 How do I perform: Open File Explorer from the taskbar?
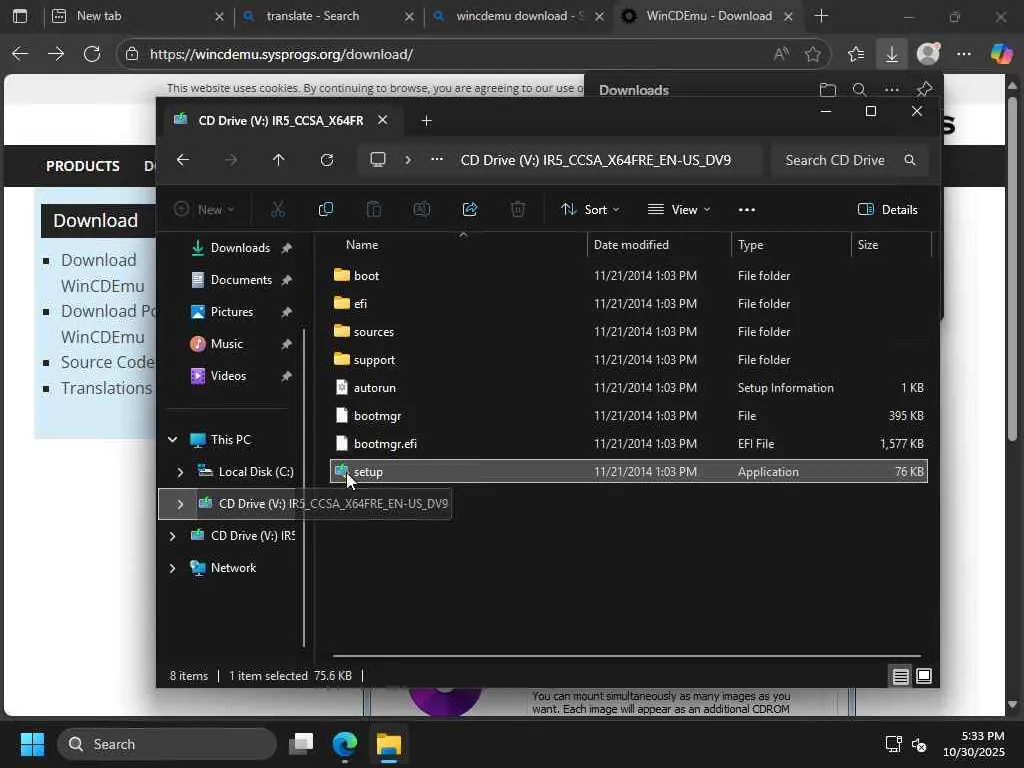[389, 743]
